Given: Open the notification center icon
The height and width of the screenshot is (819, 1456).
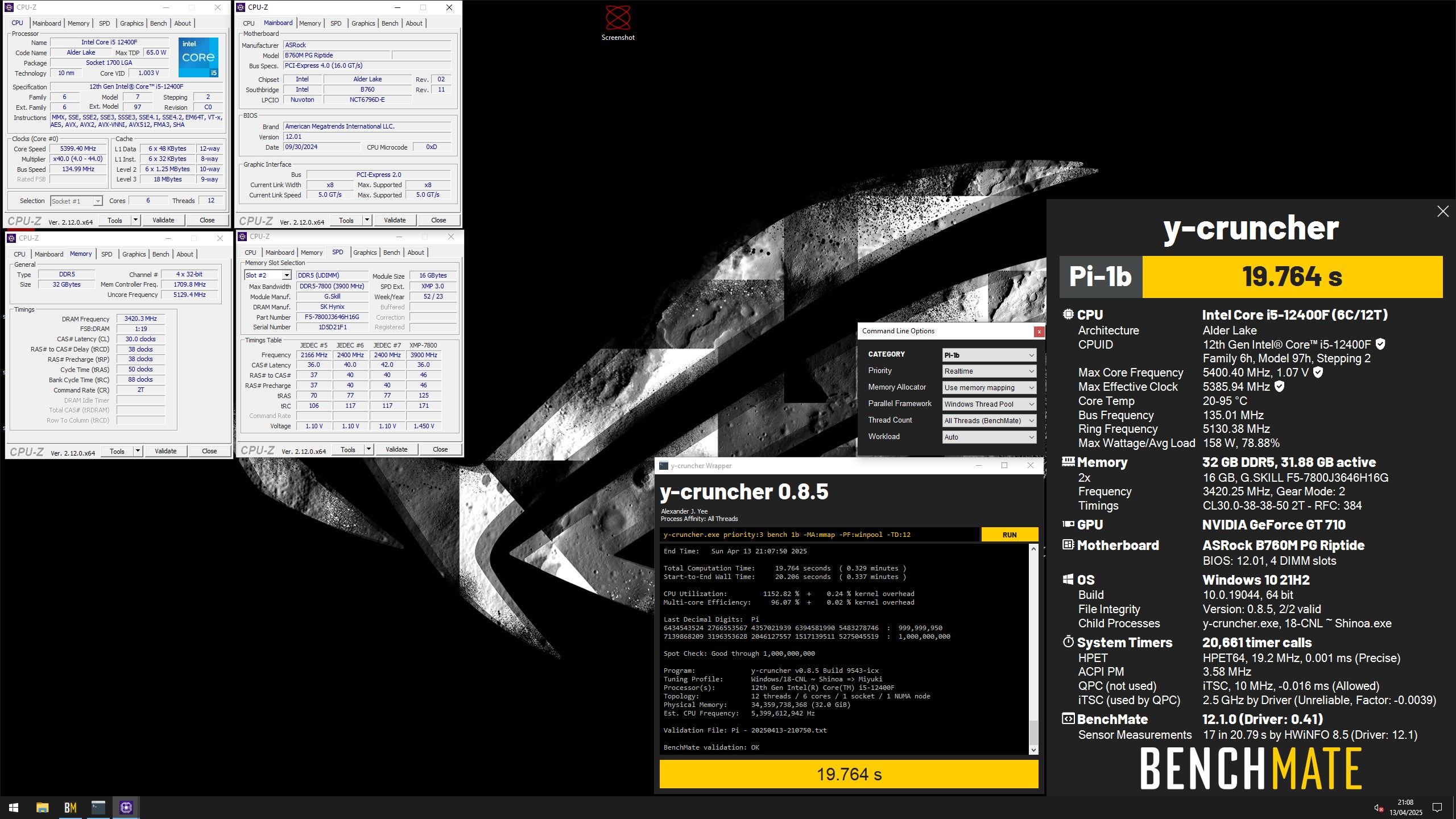Looking at the screenshot, I should point(1437,808).
